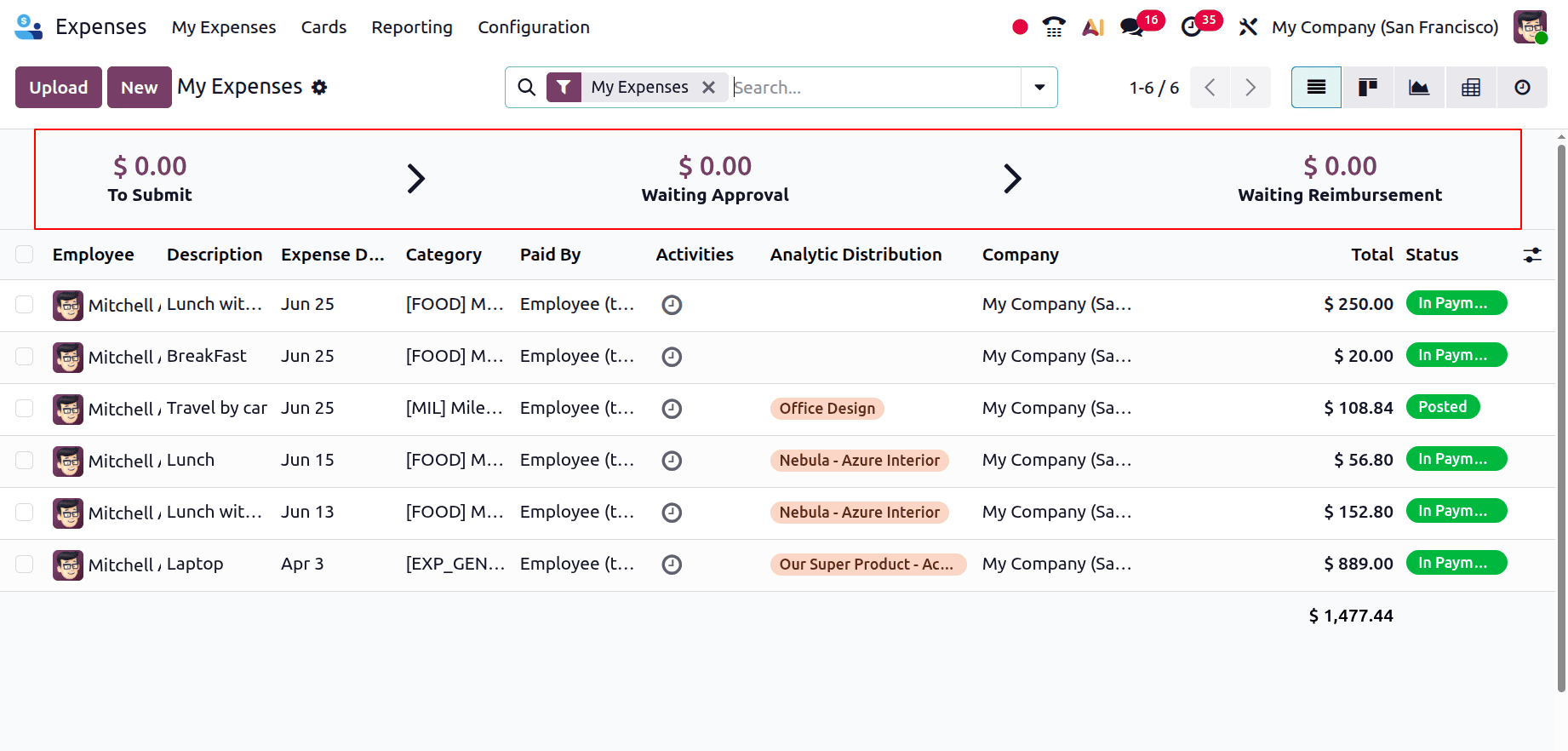Open the Configuration menu
1568x751 pixels.
534,27
